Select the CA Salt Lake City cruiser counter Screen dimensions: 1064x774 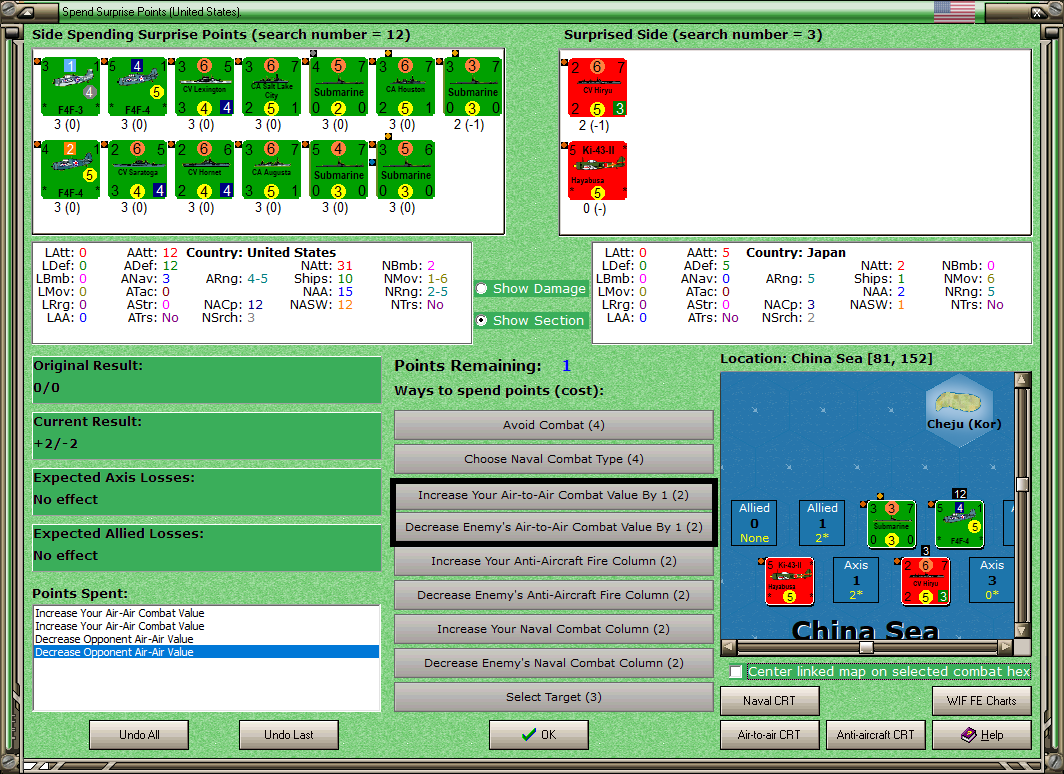271,87
